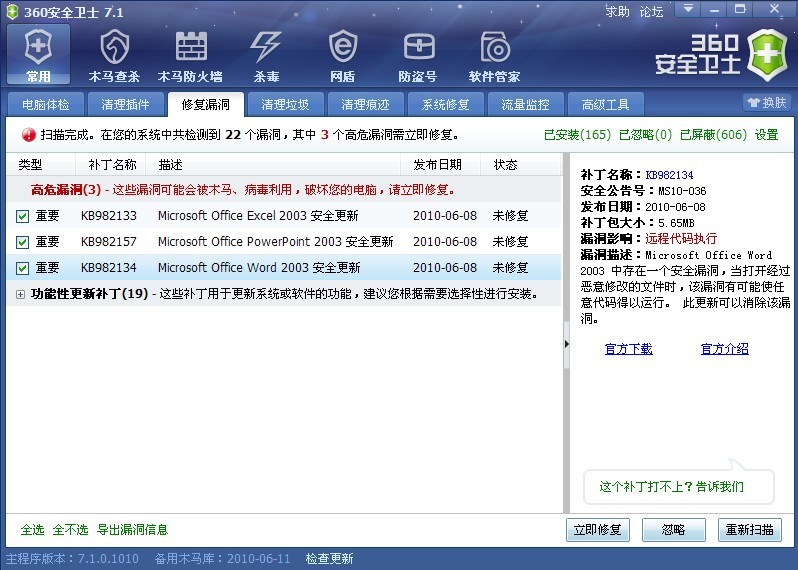Open the 木马查杀 trojan scan icon
This screenshot has width=798, height=570.
[114, 55]
